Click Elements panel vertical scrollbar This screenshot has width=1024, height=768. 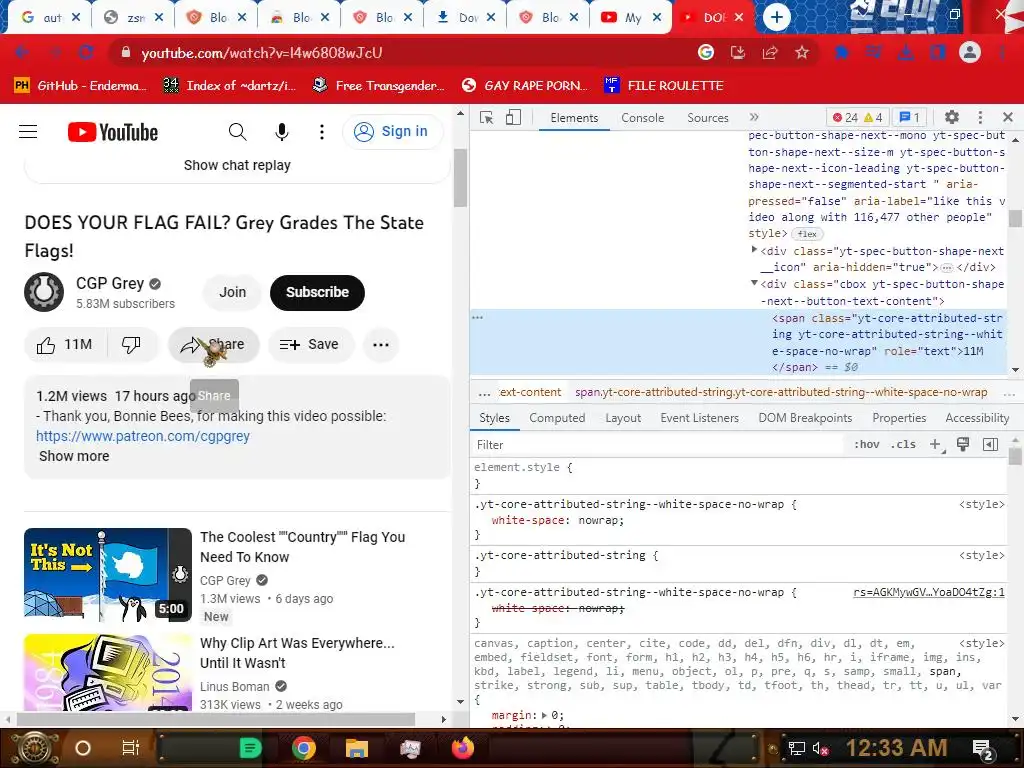(x=1015, y=218)
